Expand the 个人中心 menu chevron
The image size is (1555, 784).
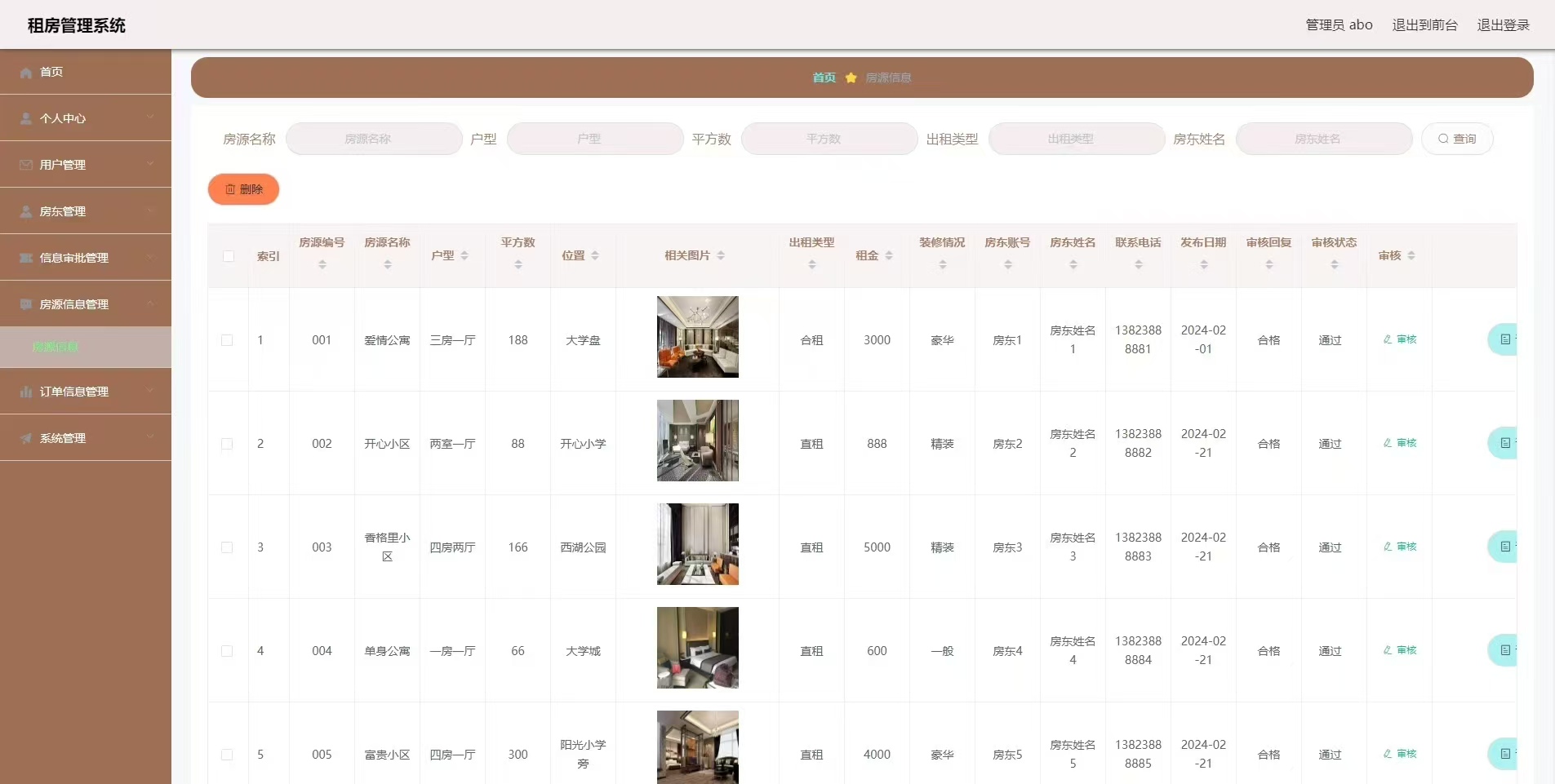[150, 117]
